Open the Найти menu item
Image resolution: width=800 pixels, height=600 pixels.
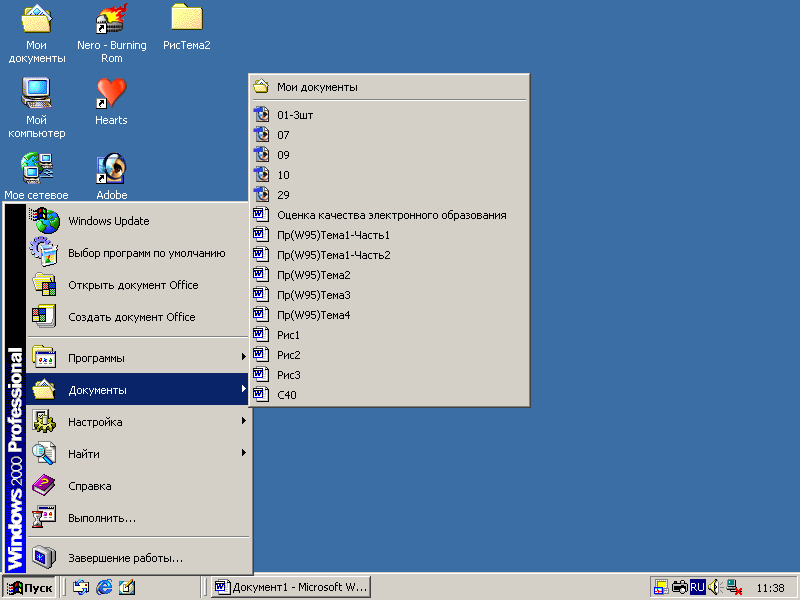138,454
